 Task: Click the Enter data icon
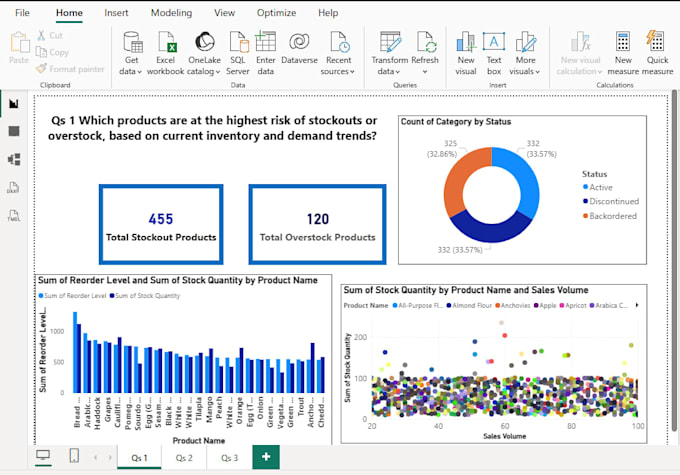click(265, 42)
